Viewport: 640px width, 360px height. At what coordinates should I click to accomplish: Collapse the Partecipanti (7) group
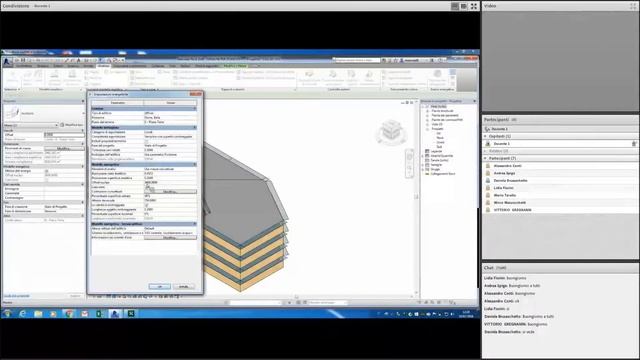(x=485, y=158)
